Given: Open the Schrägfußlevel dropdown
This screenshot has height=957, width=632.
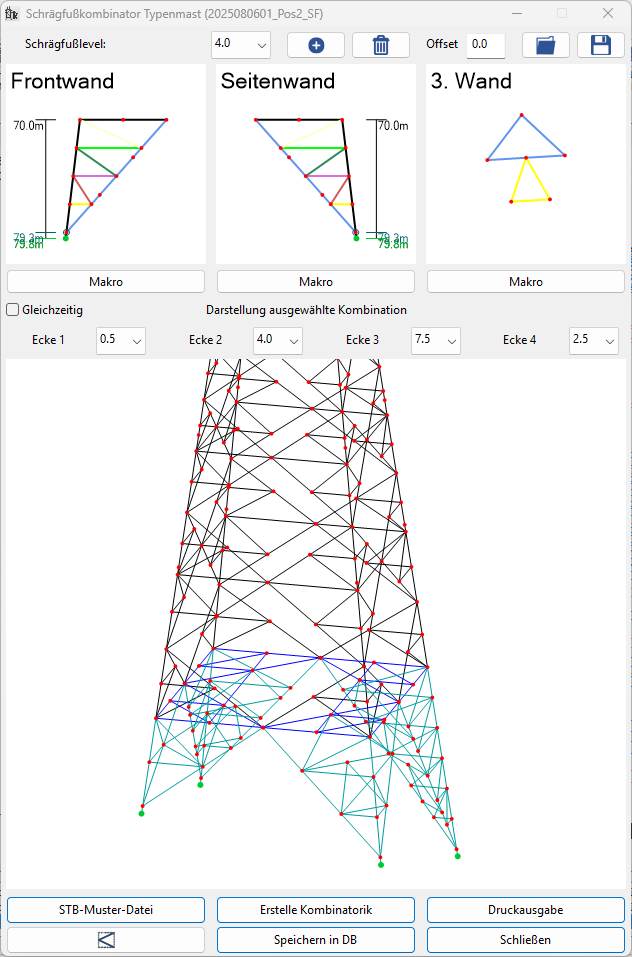Looking at the screenshot, I should (241, 45).
